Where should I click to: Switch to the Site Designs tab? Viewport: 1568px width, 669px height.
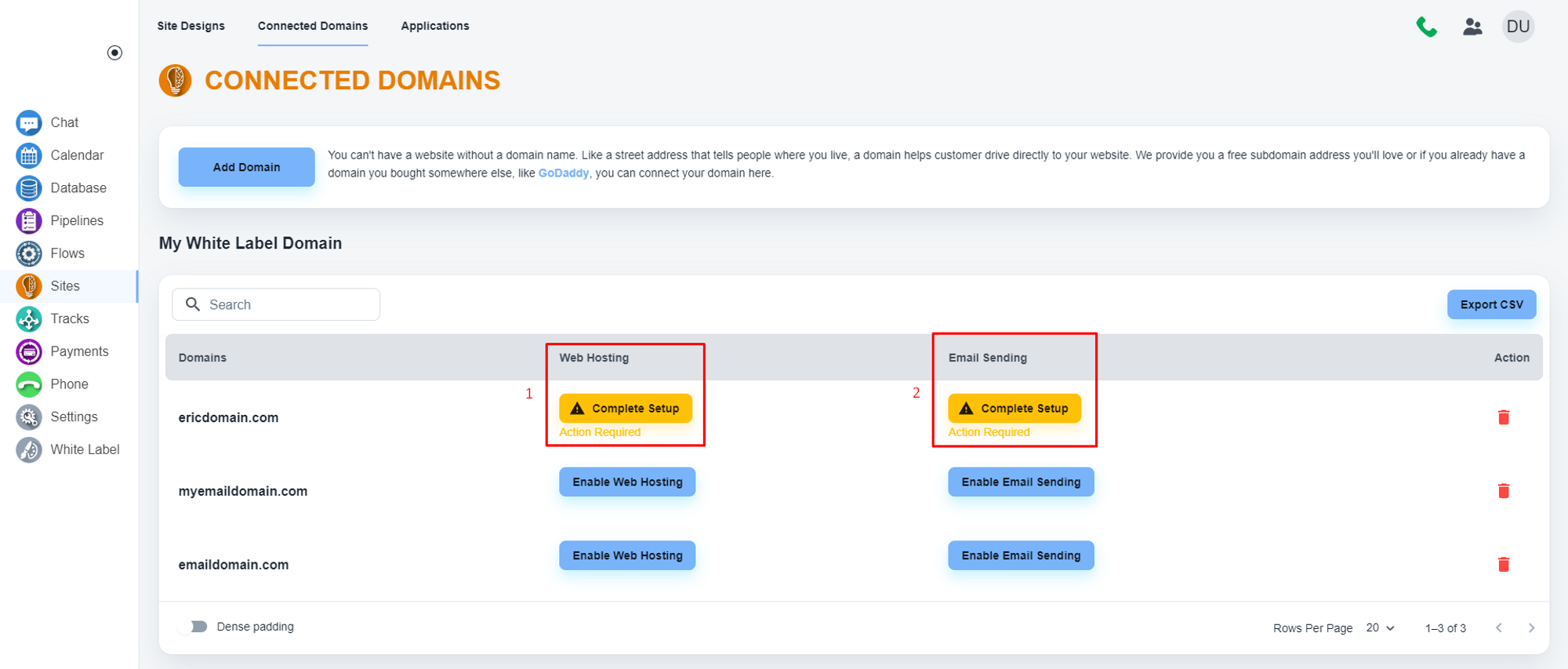coord(191,26)
